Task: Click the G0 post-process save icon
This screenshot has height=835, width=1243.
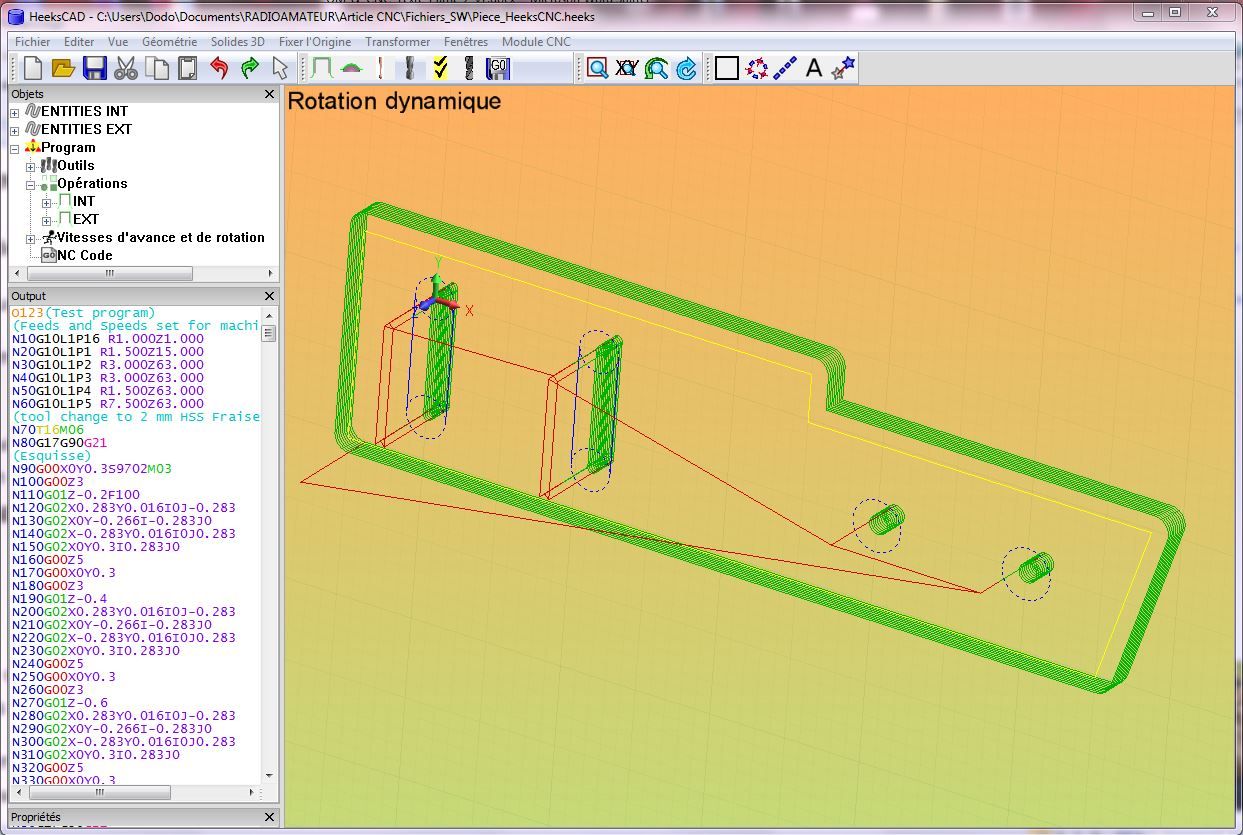Action: (498, 68)
